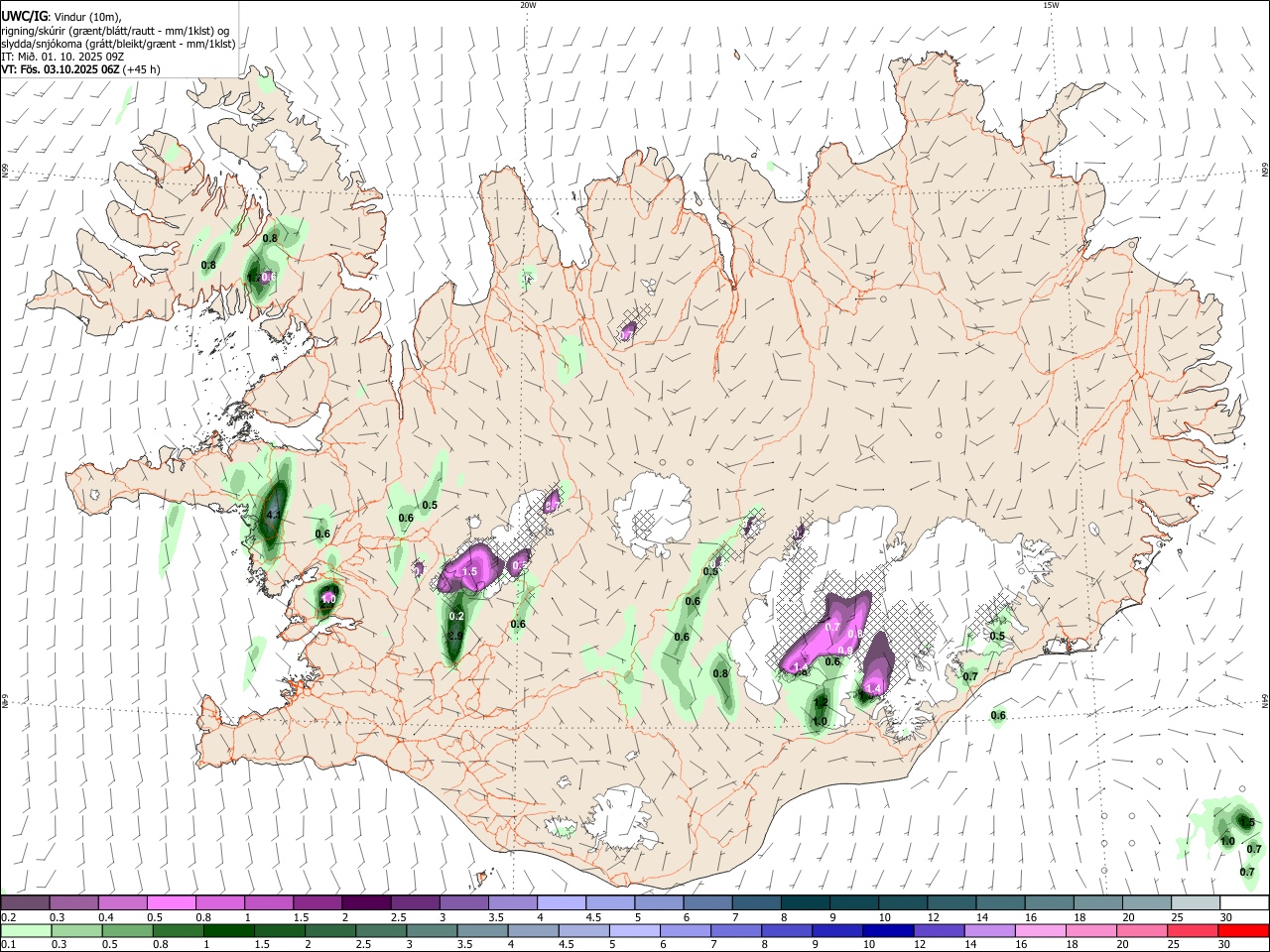Viewport: 1270px width, 952px height.
Task: Select the pale green 0.1 swatch in lower scale
Action: click(26, 931)
